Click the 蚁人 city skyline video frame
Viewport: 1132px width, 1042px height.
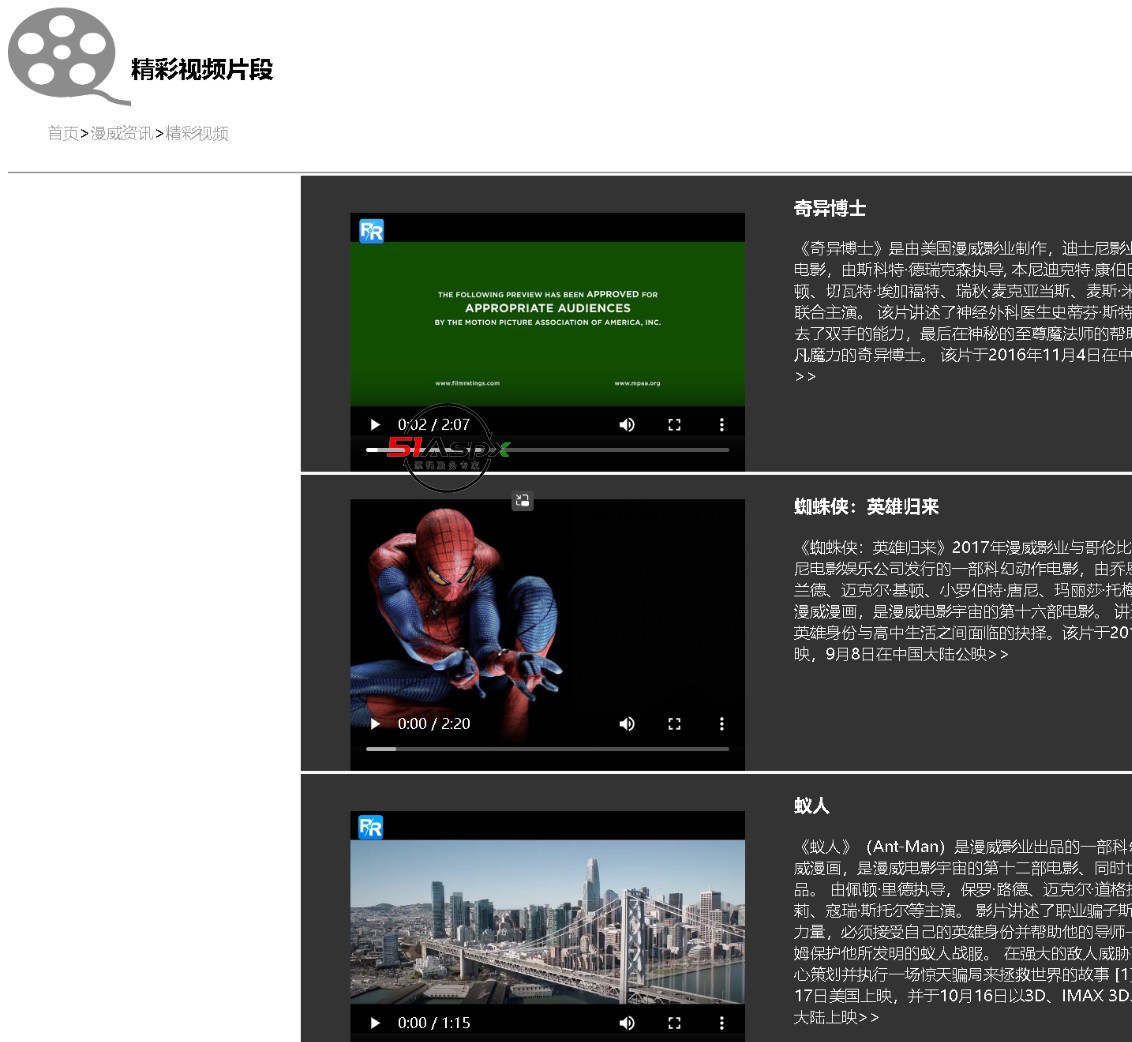tap(547, 921)
